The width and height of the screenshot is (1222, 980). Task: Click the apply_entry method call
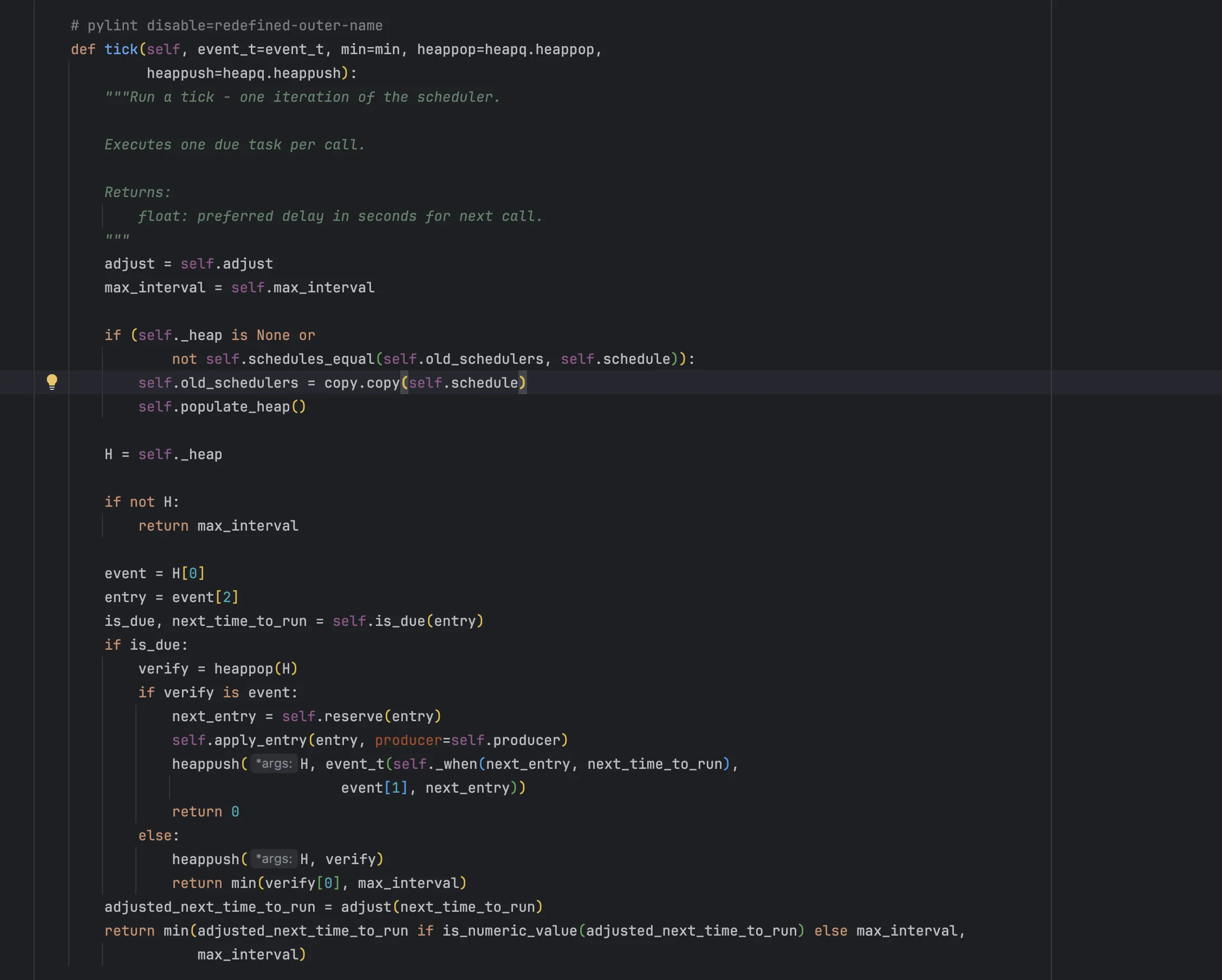(x=261, y=740)
